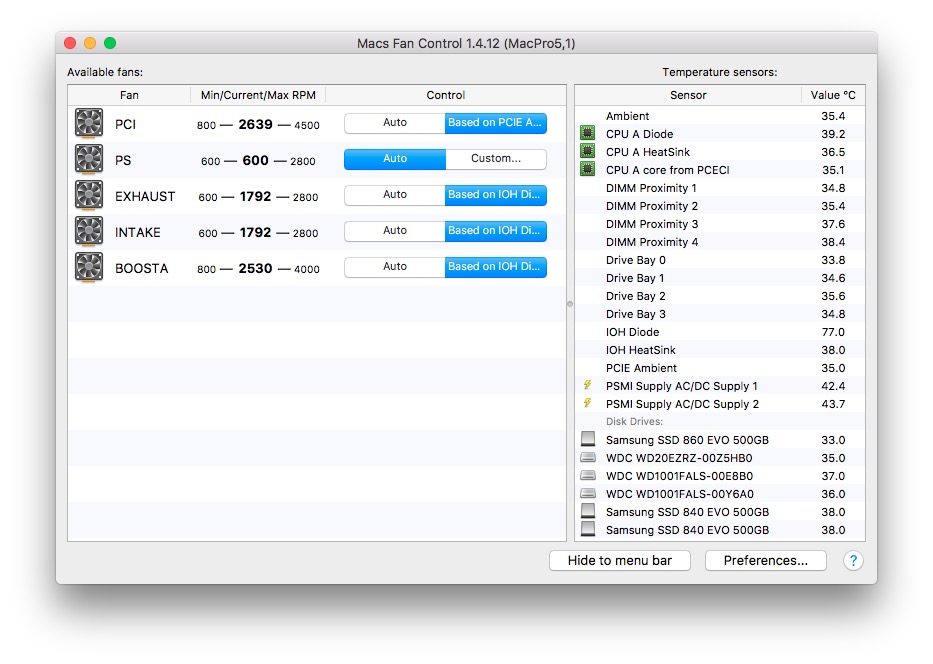Set PCI fan to Auto
933x664 pixels.
coord(395,123)
